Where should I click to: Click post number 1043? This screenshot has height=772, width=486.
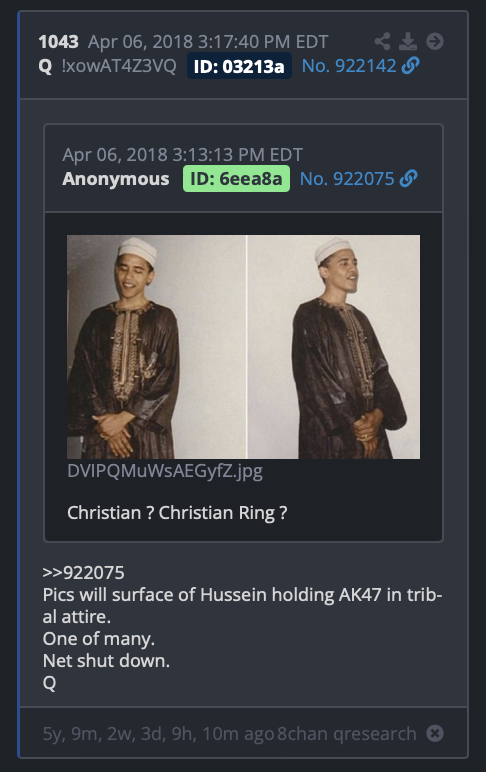(59, 42)
